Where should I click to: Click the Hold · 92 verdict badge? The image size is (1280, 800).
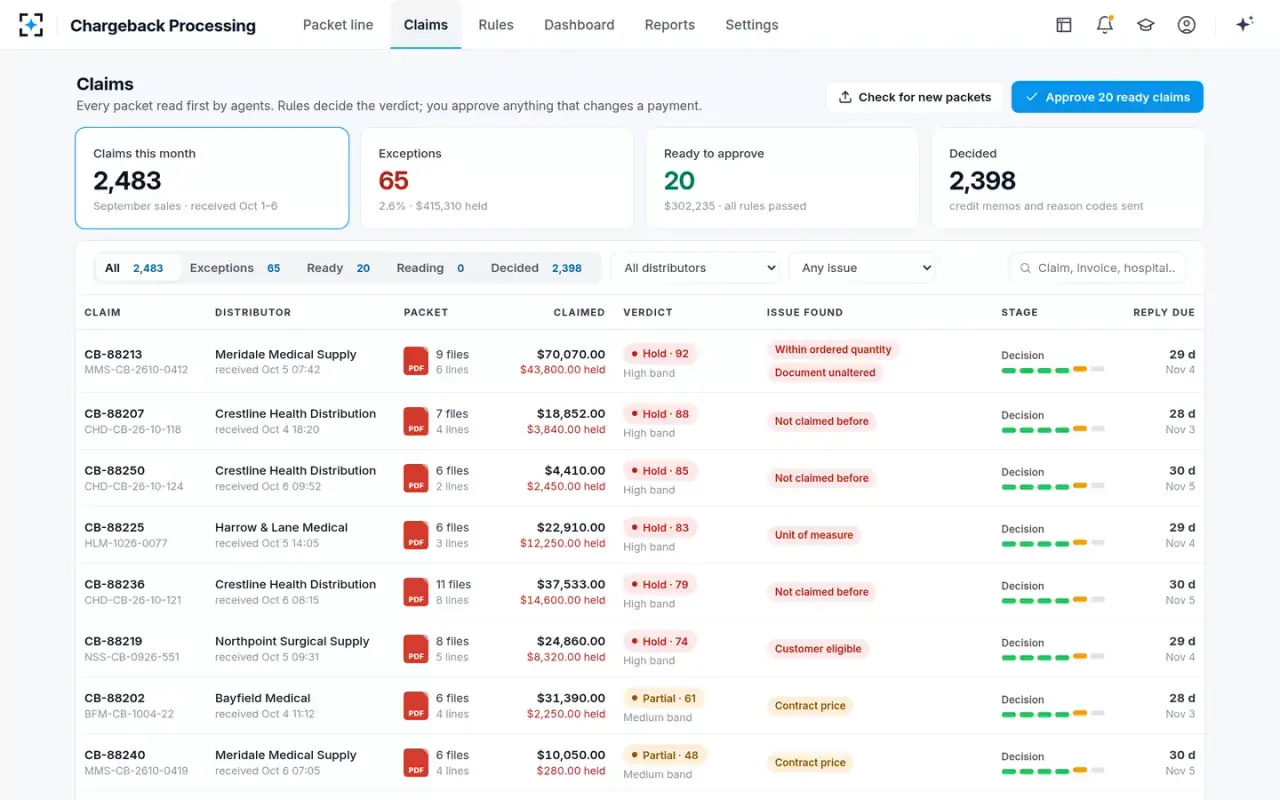[x=660, y=354]
